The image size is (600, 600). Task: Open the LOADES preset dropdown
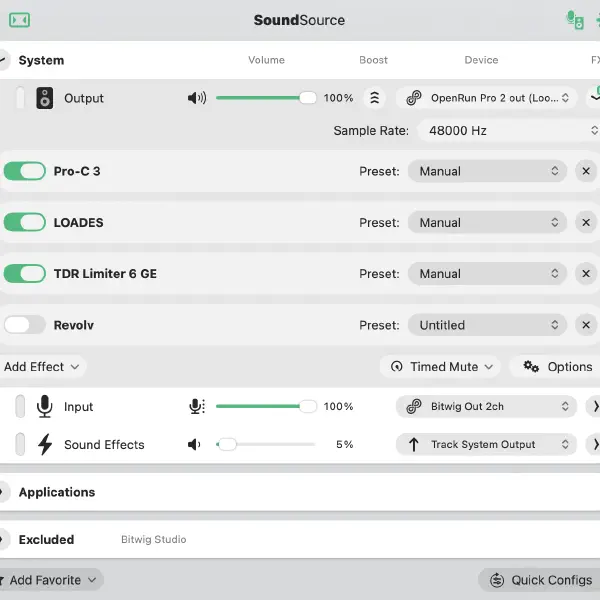pyautogui.click(x=487, y=222)
